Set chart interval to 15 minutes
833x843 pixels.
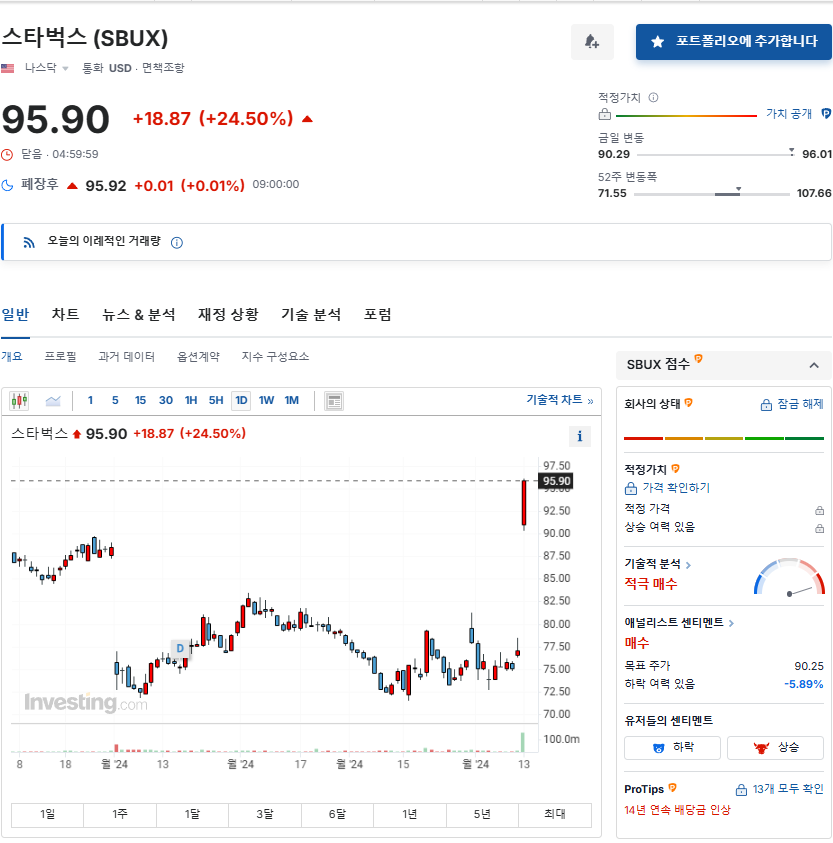click(140, 400)
